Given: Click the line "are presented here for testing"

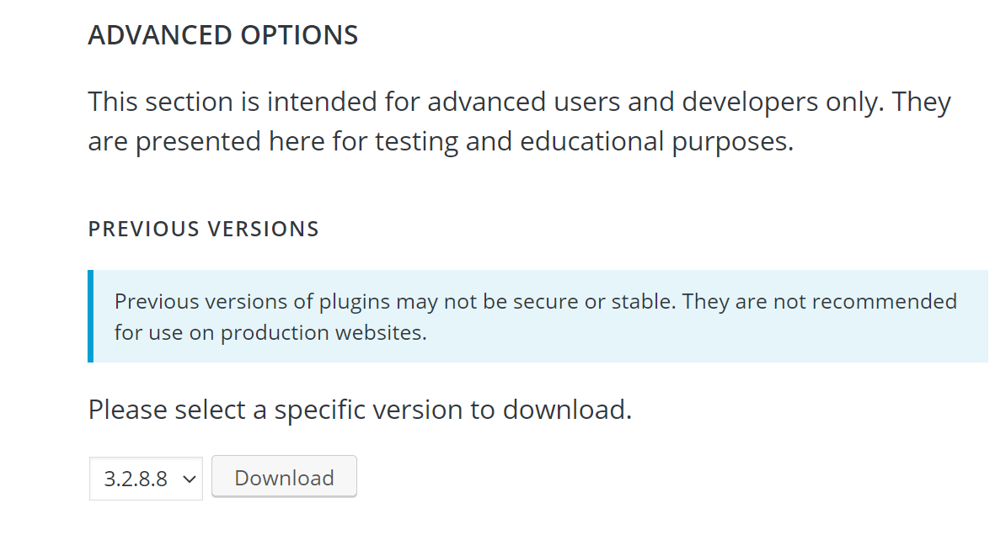Looking at the screenshot, I should point(441,142).
